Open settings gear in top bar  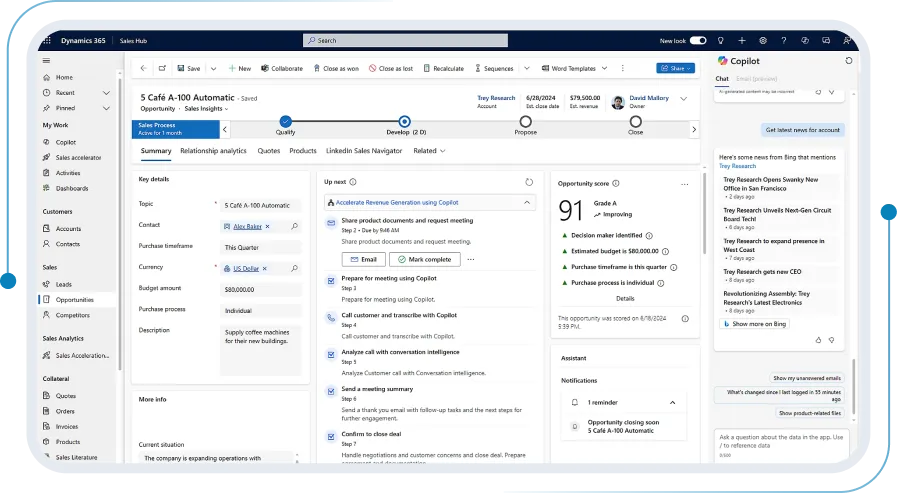[x=763, y=41]
